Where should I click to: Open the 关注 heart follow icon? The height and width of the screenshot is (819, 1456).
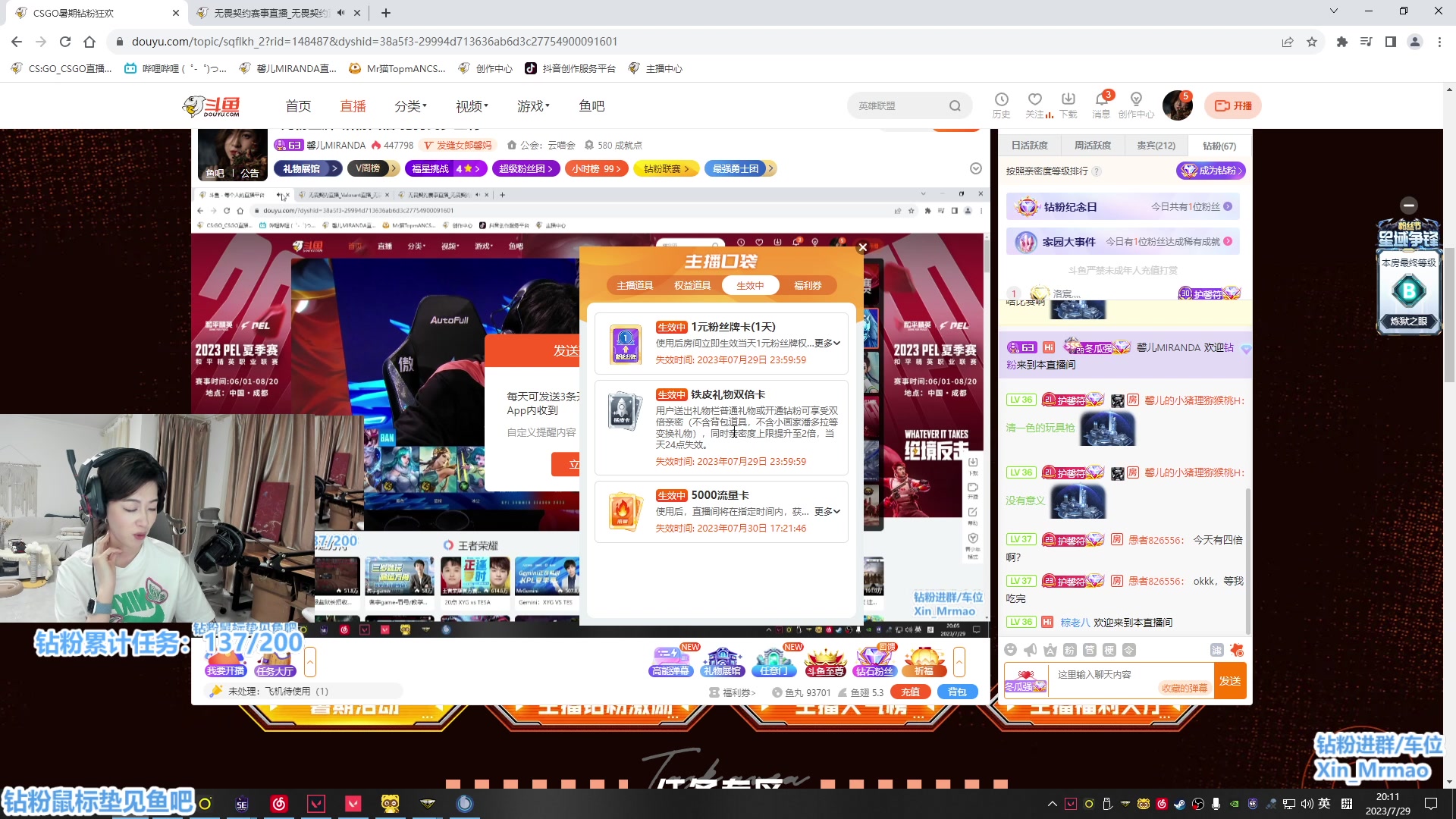[1035, 105]
